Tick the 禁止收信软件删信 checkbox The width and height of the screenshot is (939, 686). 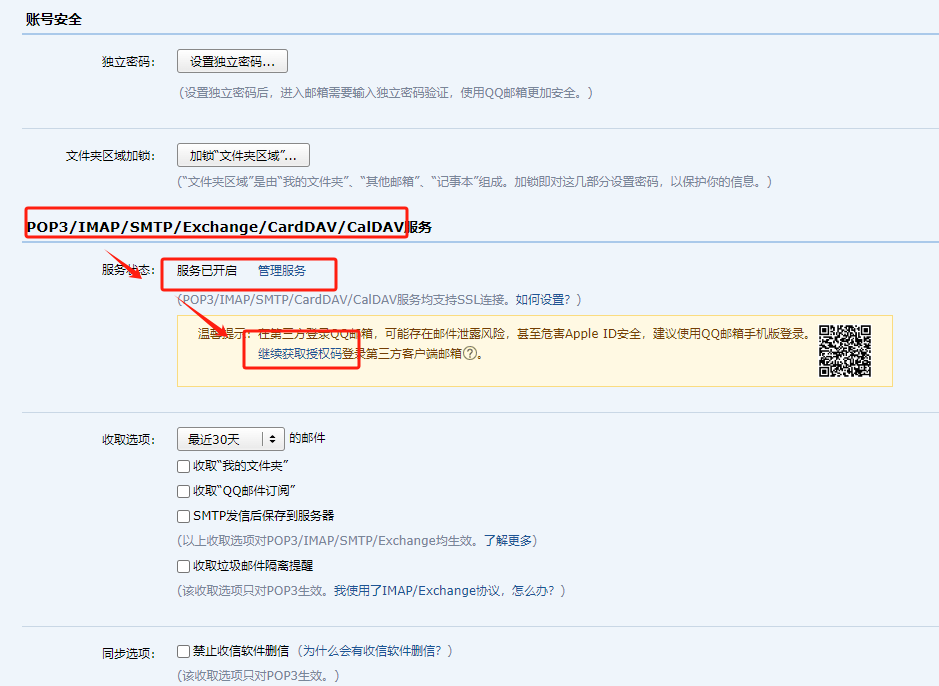pyautogui.click(x=183, y=651)
